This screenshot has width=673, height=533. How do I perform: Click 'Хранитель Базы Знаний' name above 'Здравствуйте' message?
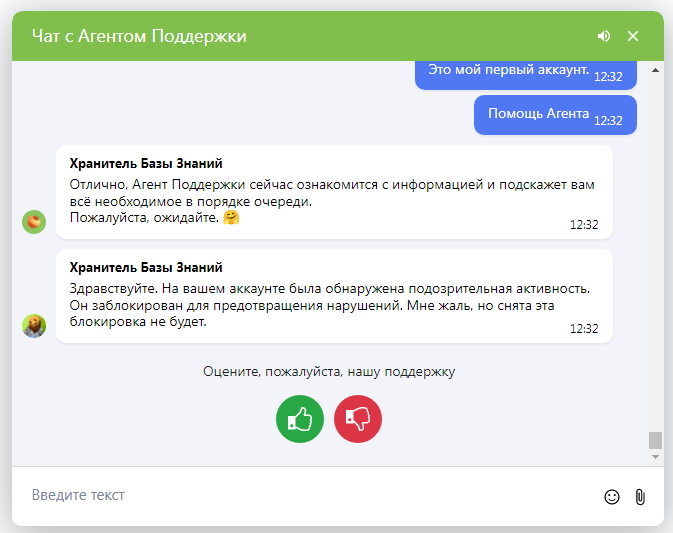click(146, 267)
